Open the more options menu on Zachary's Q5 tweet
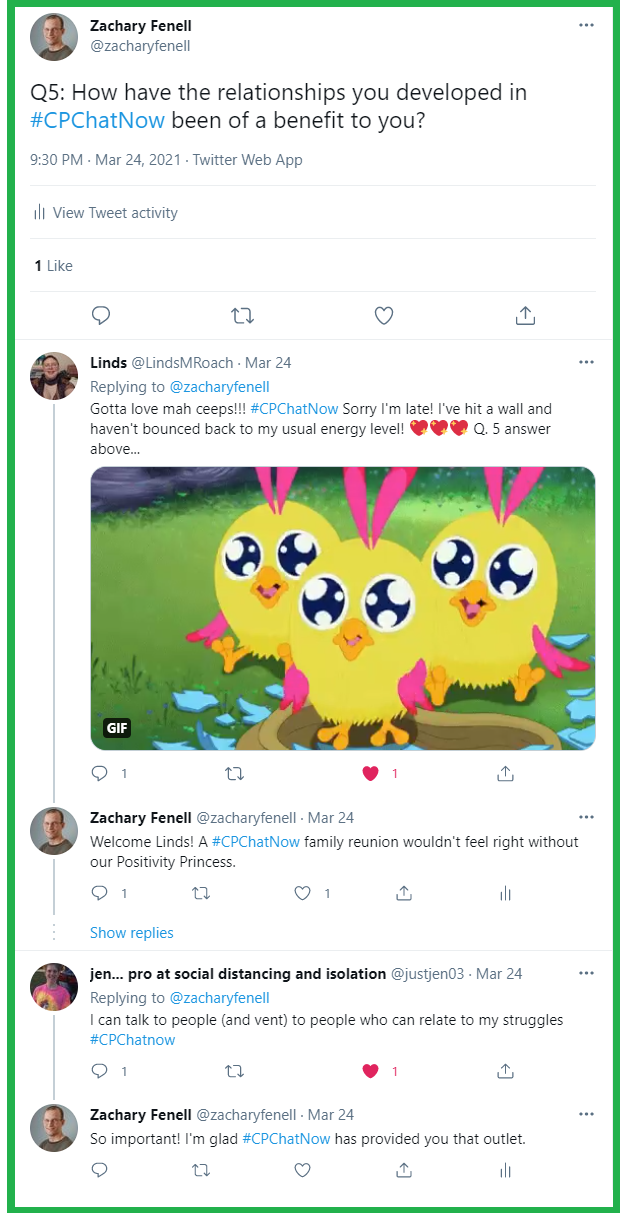This screenshot has height=1213, width=620. coord(585,24)
